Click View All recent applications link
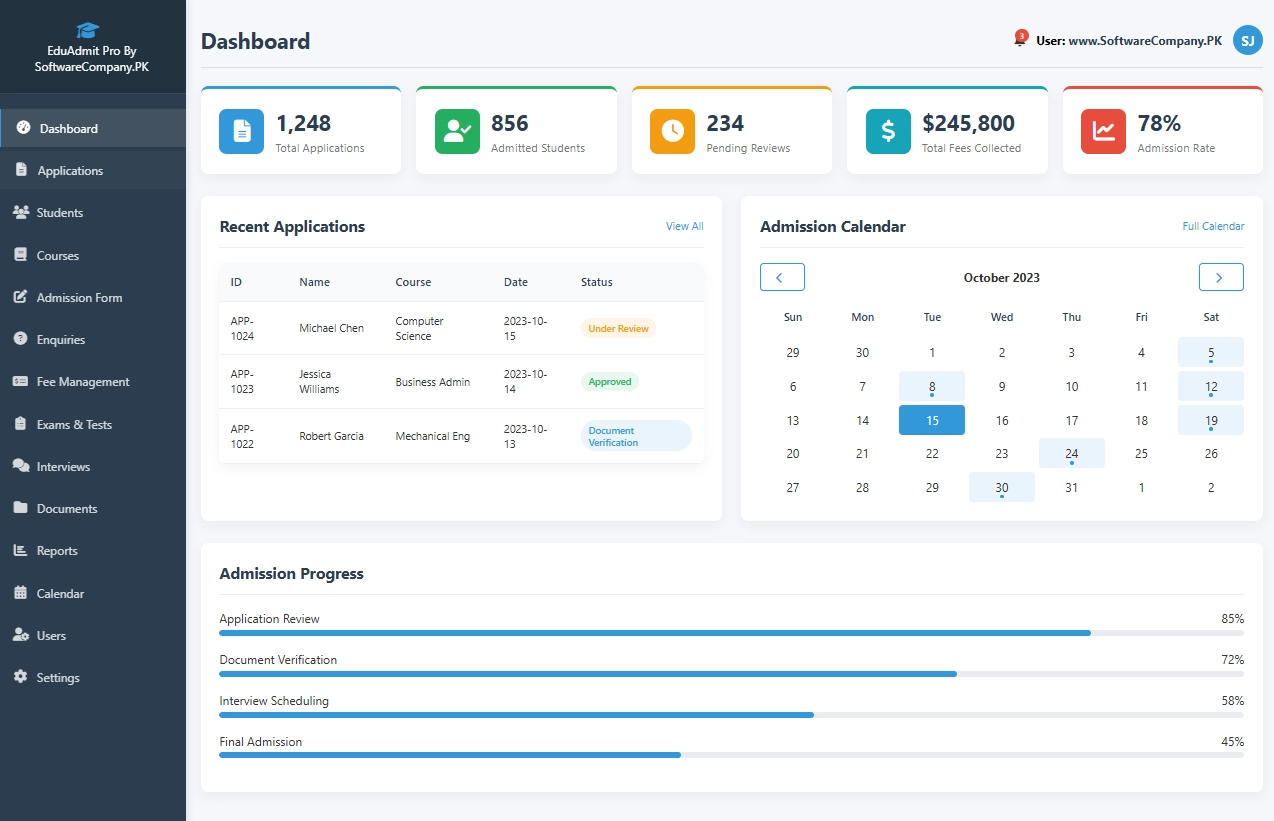The image size is (1274, 821). point(684,227)
